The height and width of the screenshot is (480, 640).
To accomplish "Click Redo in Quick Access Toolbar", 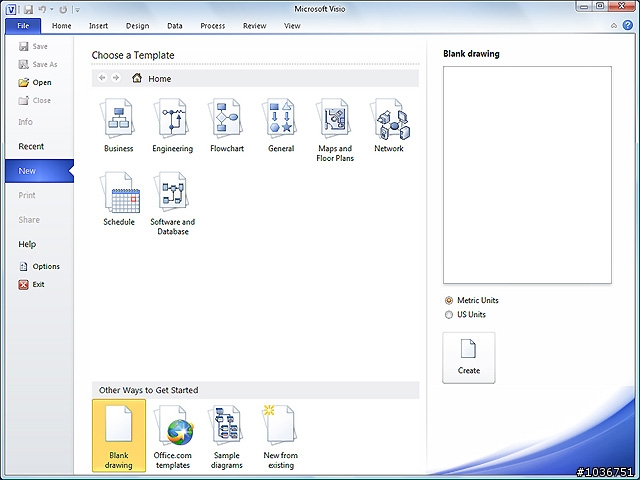I will [x=63, y=9].
